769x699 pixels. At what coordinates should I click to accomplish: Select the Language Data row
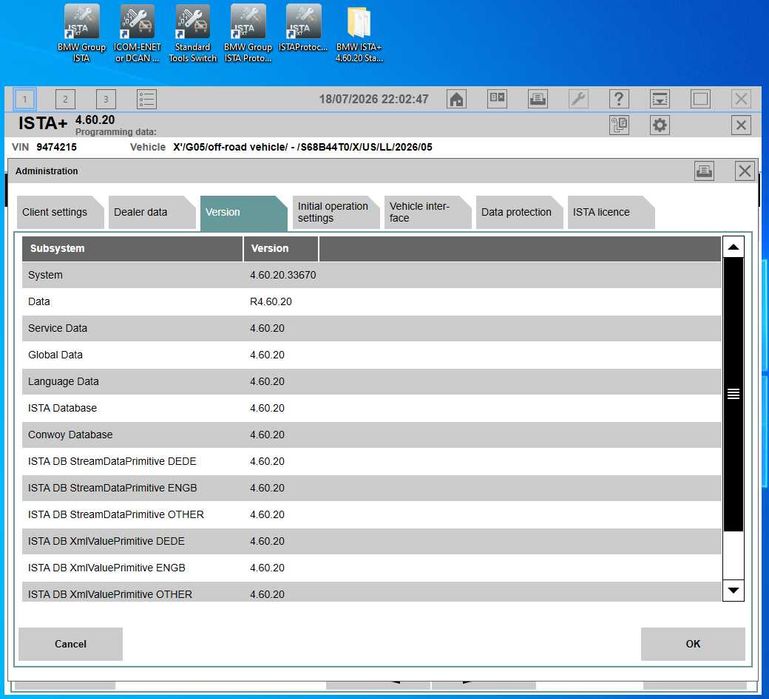tap(371, 382)
